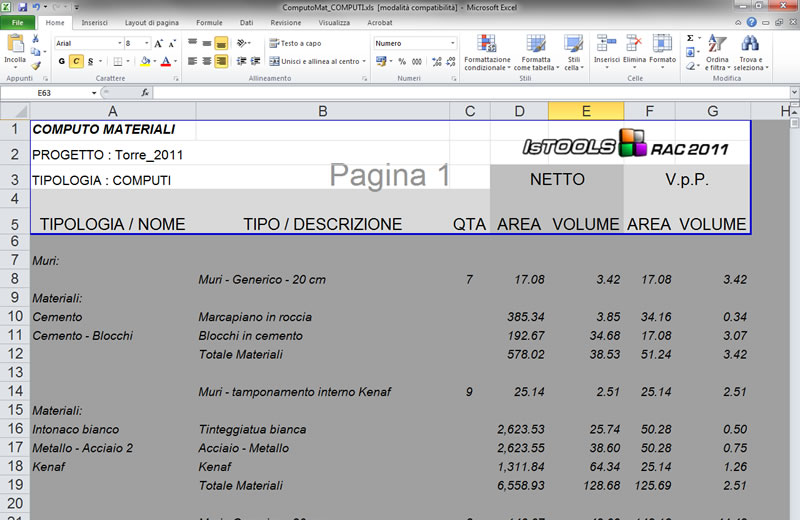Click the AutoSum sigma icon
Viewport: 800px width, 520px height.
point(690,38)
